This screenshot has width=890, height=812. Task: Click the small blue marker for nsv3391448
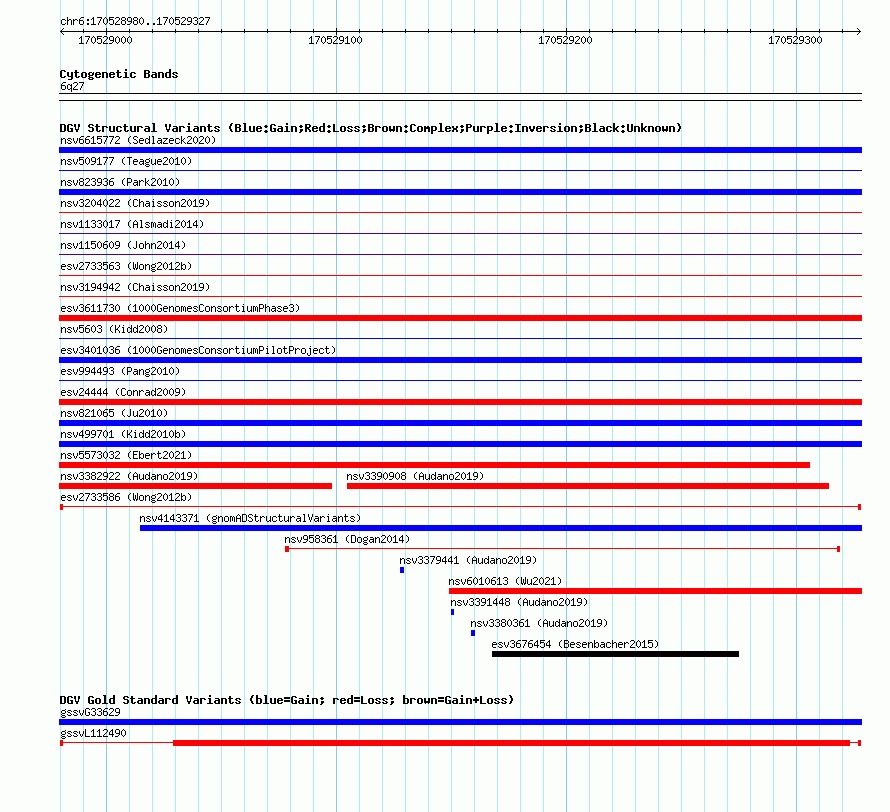pos(452,612)
